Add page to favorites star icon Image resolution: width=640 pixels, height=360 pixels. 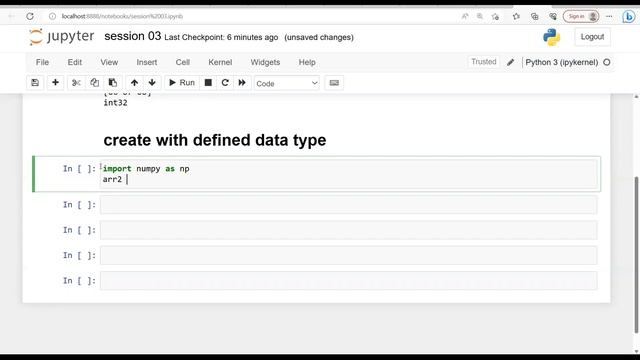coord(496,16)
